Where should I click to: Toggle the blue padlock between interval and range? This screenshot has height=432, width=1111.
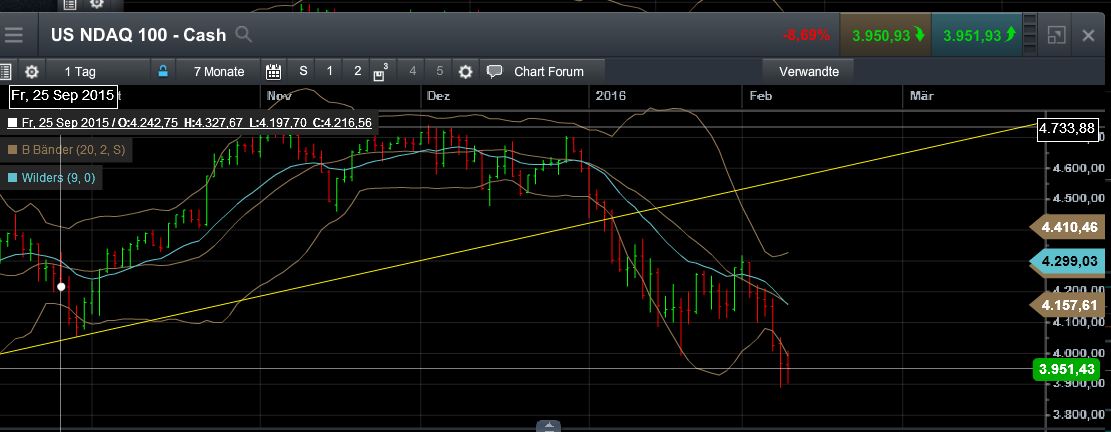163,71
